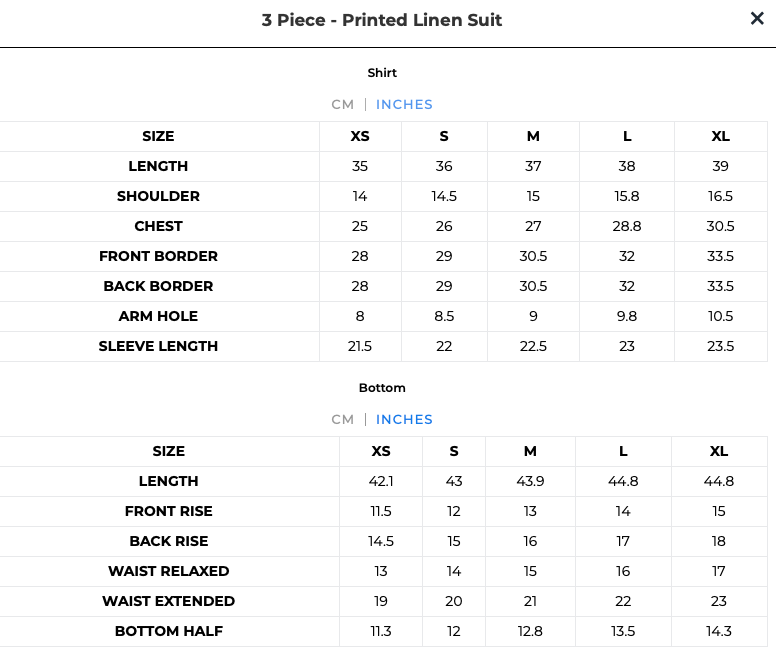Image resolution: width=776 pixels, height=670 pixels.
Task: Click the Bottom section heading
Action: pos(382,387)
